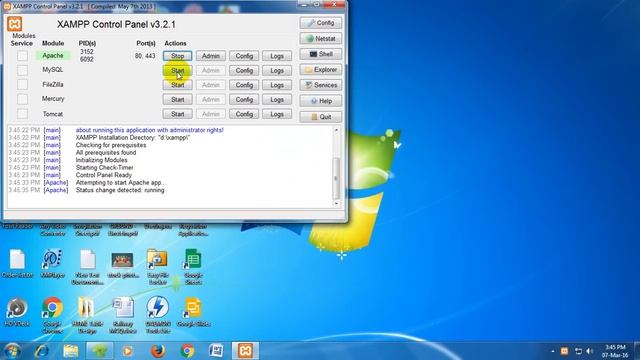Image resolution: width=640 pixels, height=360 pixels.
Task: Open Apache Admin page
Action: coord(211,56)
